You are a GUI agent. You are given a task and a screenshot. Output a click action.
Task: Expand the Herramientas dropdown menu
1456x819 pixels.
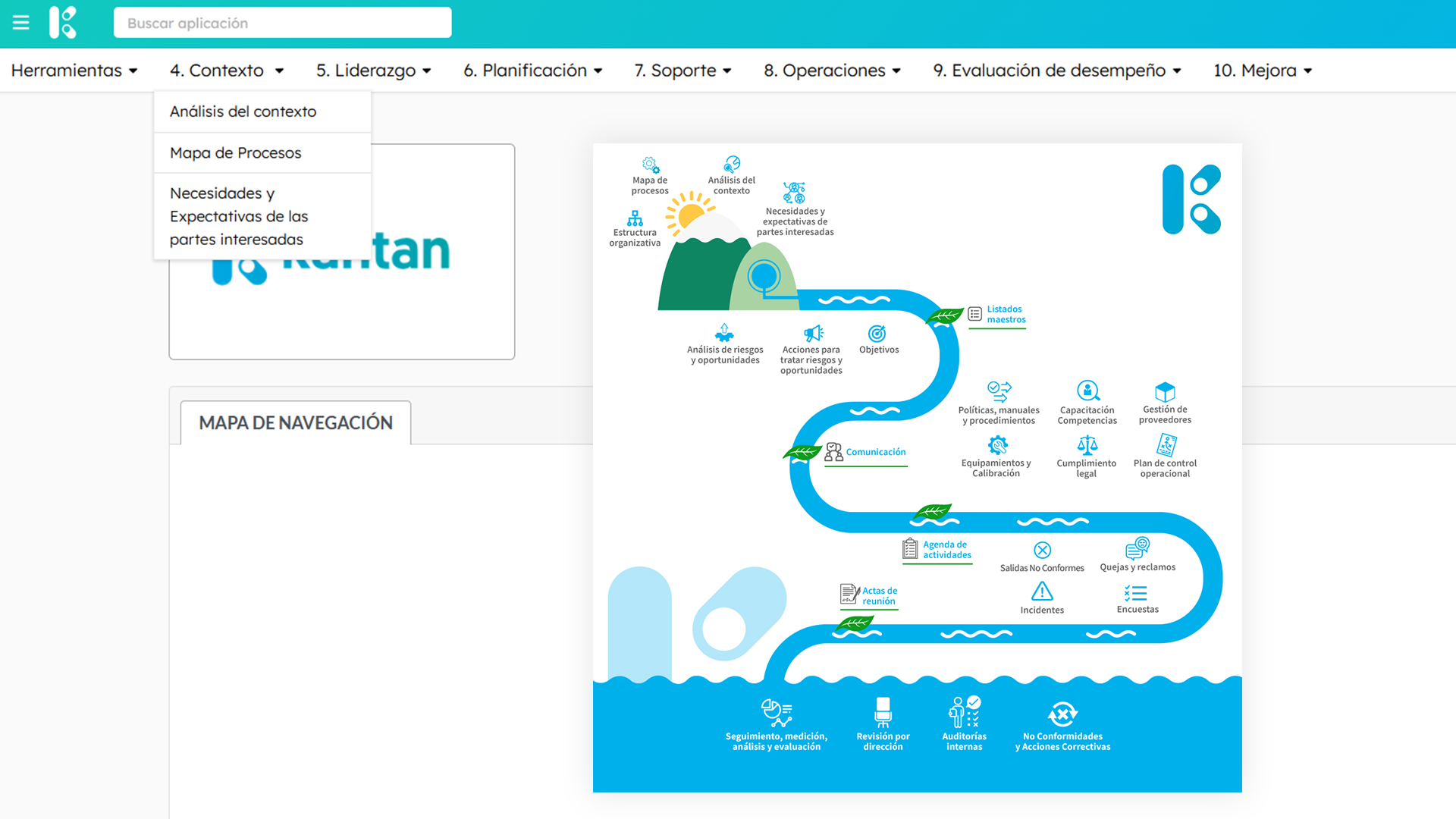pyautogui.click(x=74, y=71)
